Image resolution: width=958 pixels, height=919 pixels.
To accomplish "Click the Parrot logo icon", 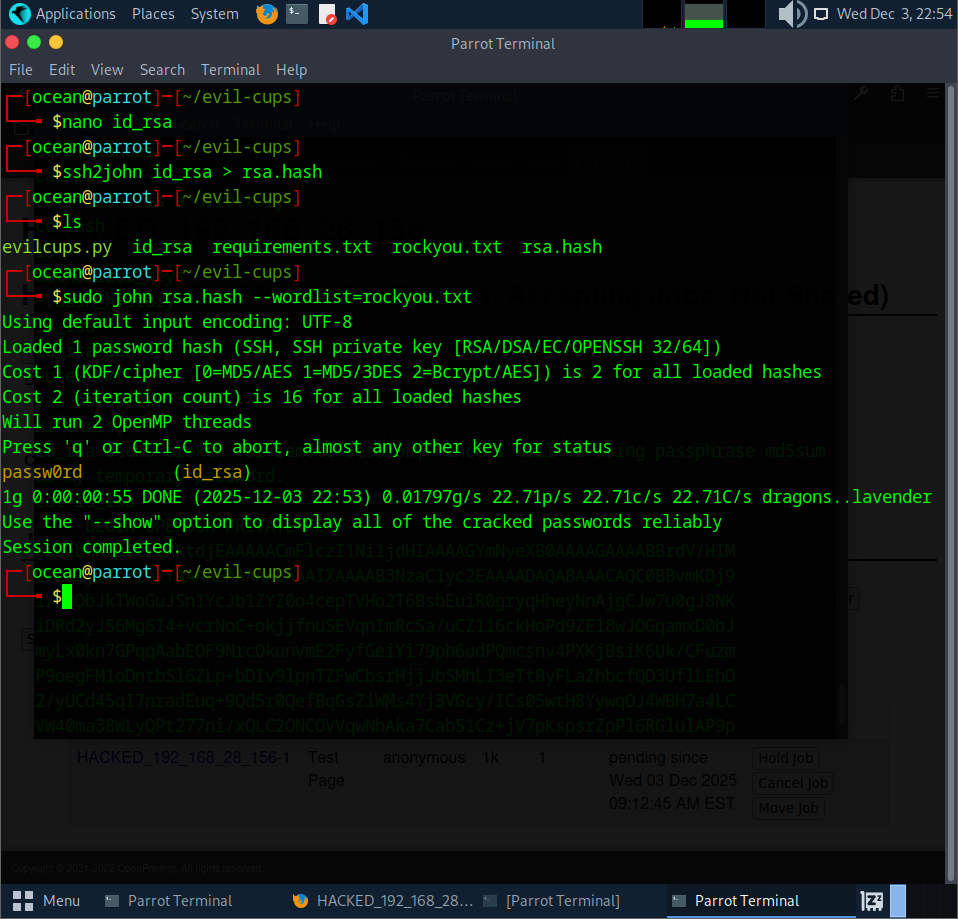I will [x=19, y=14].
